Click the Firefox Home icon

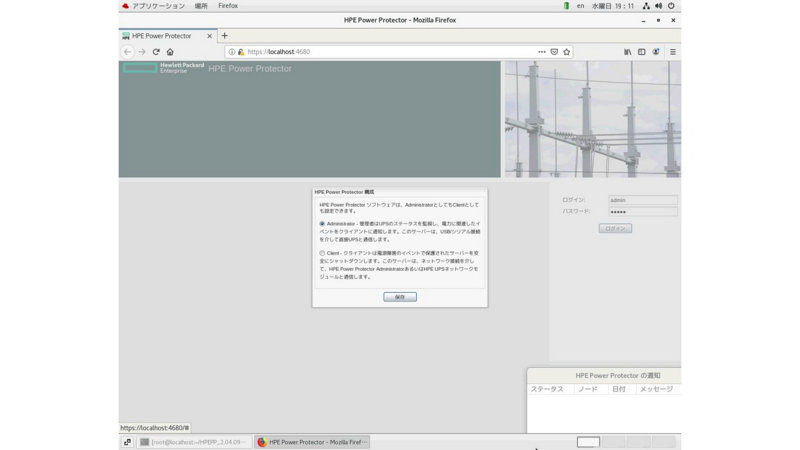pyautogui.click(x=170, y=52)
